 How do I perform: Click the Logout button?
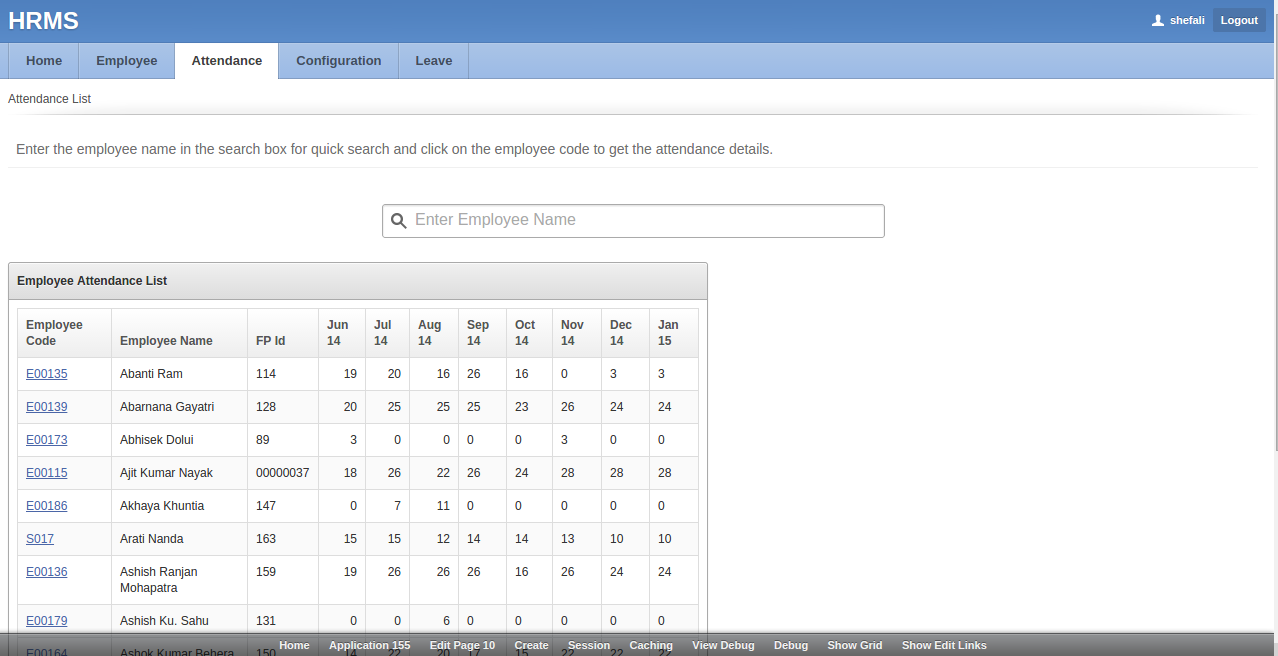pyautogui.click(x=1239, y=20)
